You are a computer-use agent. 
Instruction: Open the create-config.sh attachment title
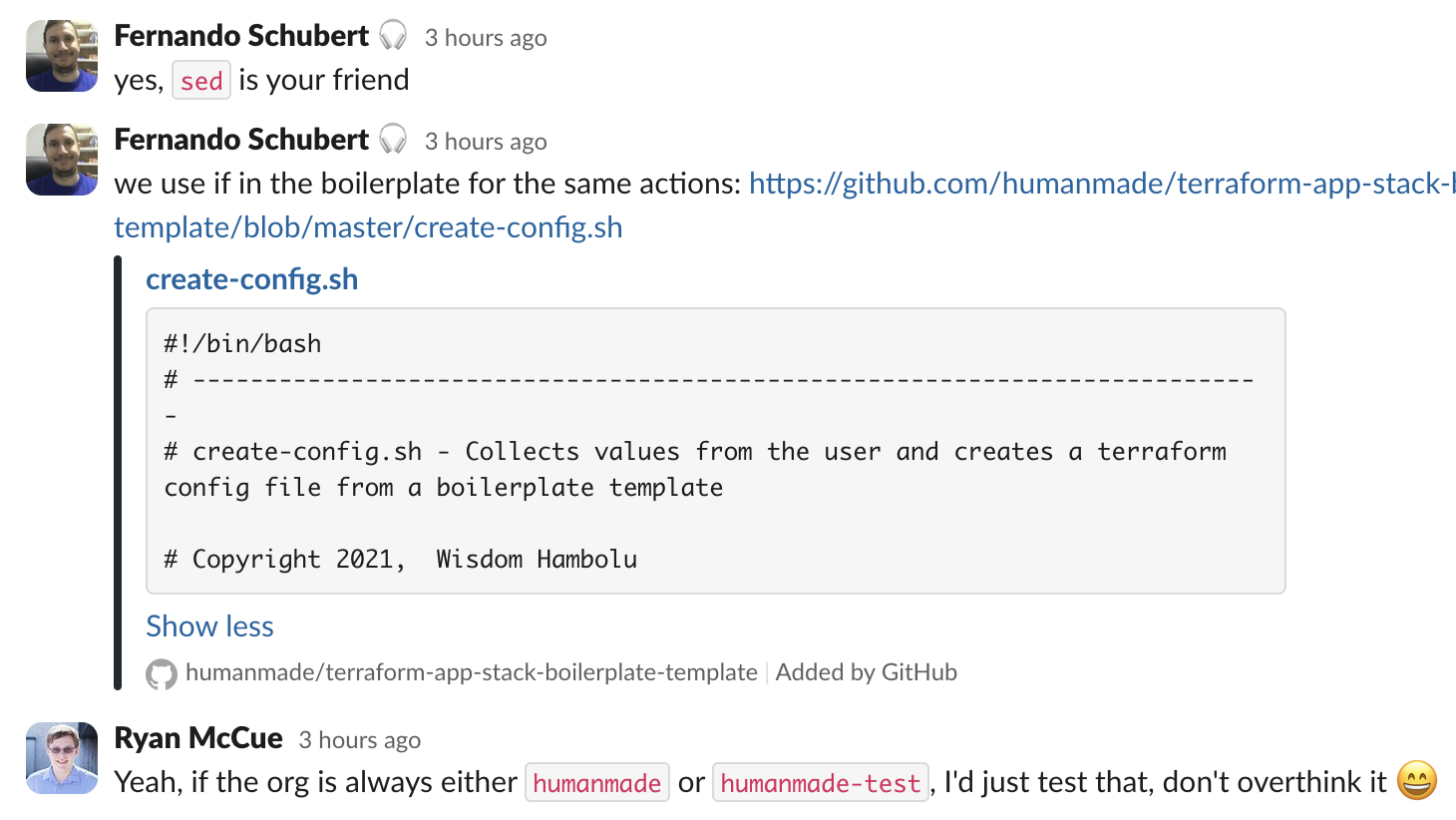point(251,279)
